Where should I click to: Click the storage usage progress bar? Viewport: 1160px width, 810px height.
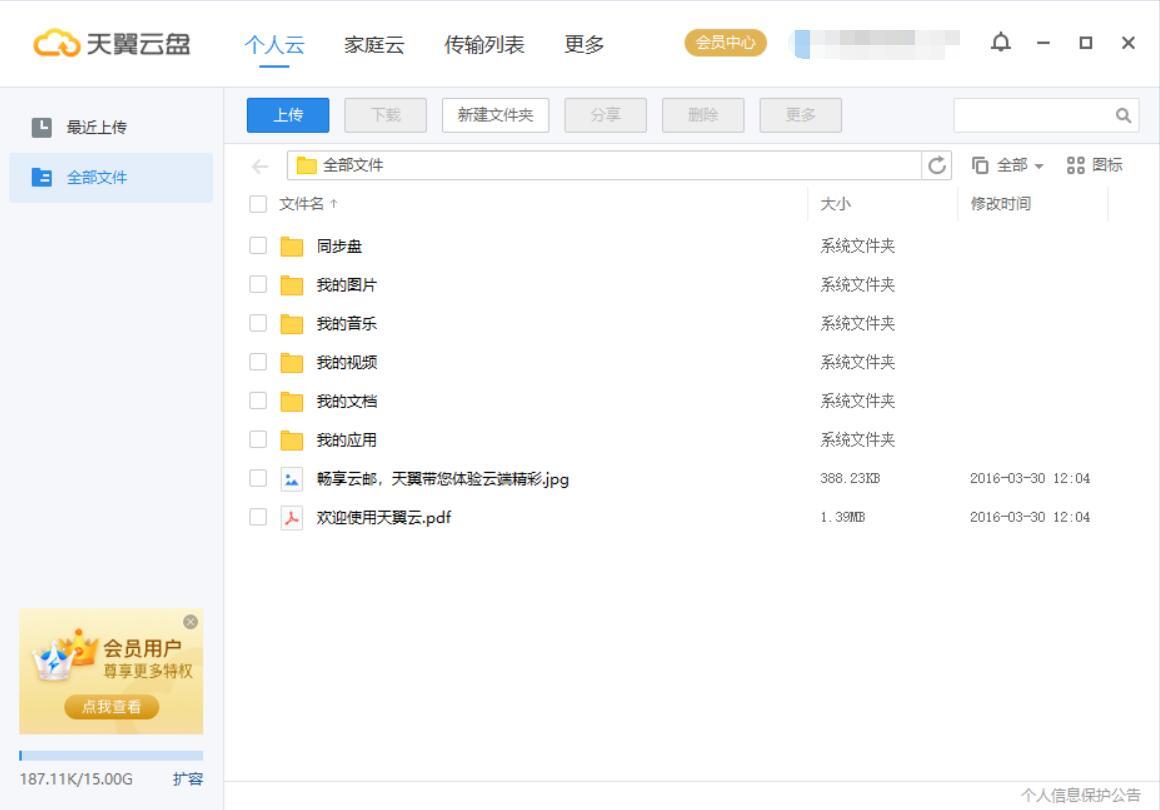111,755
